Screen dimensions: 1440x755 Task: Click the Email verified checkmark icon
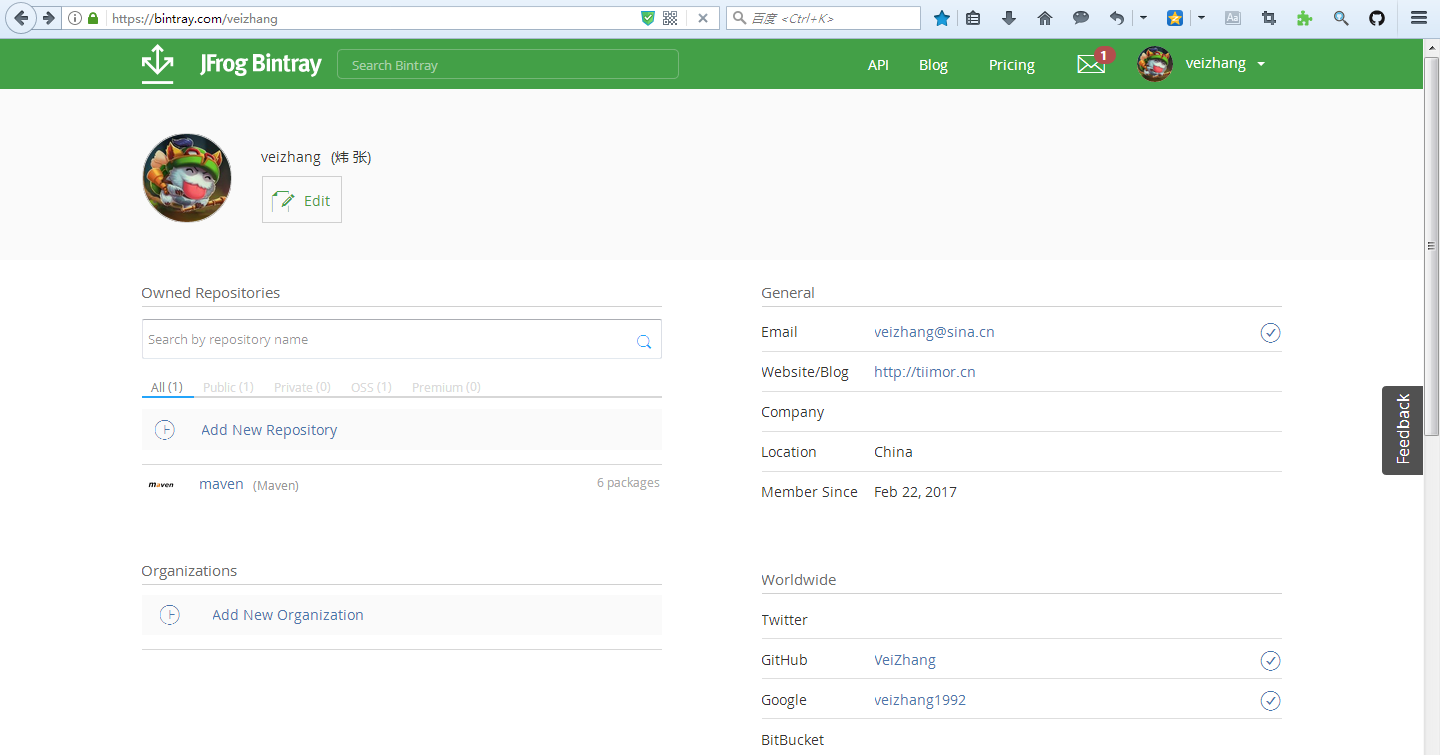1270,333
